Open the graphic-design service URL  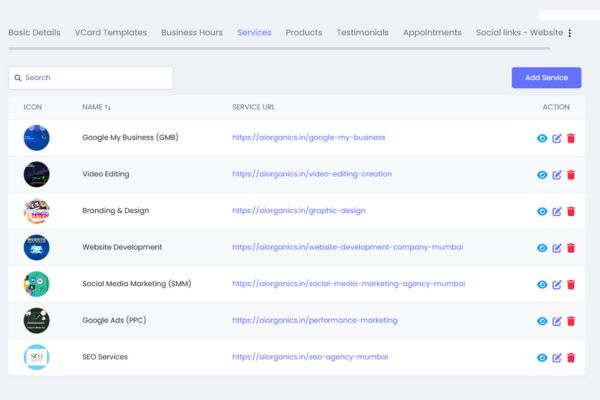pos(298,211)
